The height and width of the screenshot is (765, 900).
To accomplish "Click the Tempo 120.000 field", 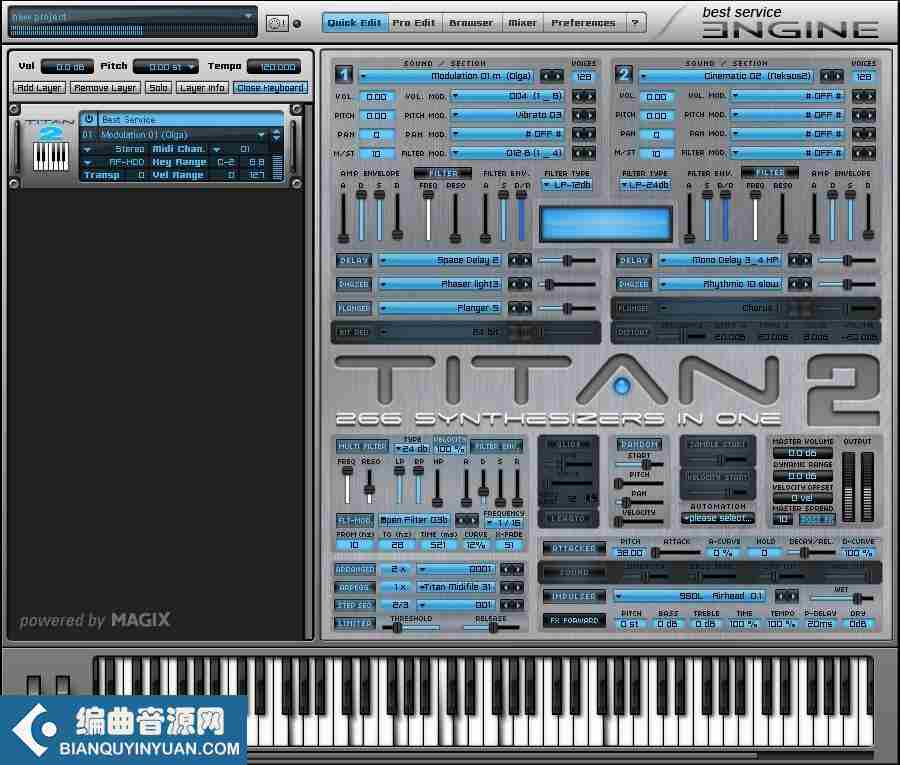I will [x=274, y=67].
